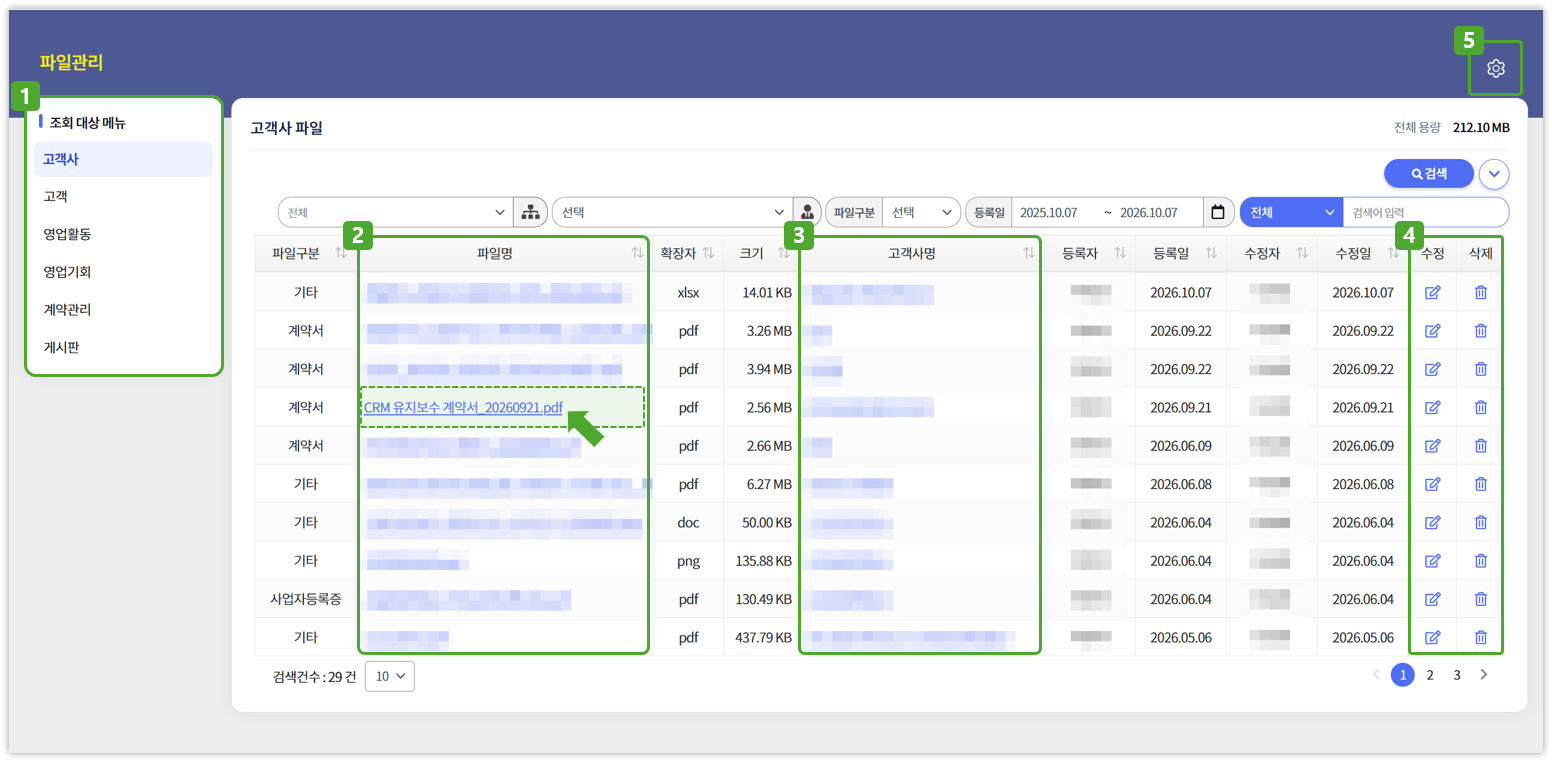Screen dimensions: 1552x762
Task: Click the blue 검색 button
Action: pyautogui.click(x=1429, y=174)
